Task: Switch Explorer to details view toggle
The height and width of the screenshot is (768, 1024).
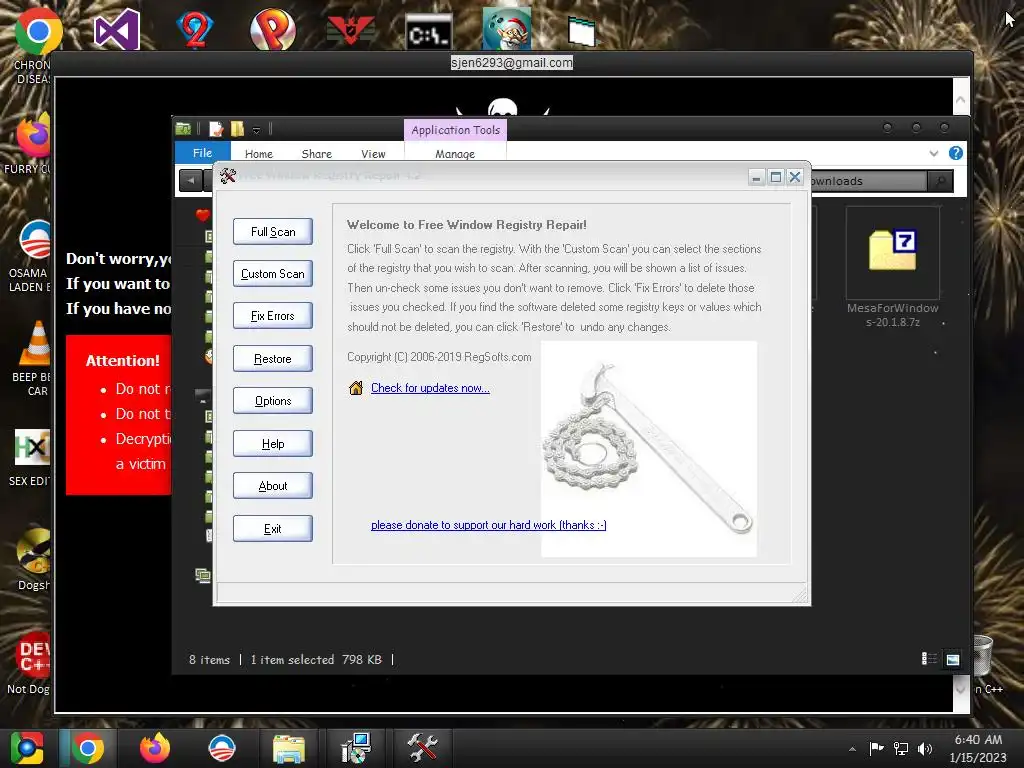Action: coord(929,659)
